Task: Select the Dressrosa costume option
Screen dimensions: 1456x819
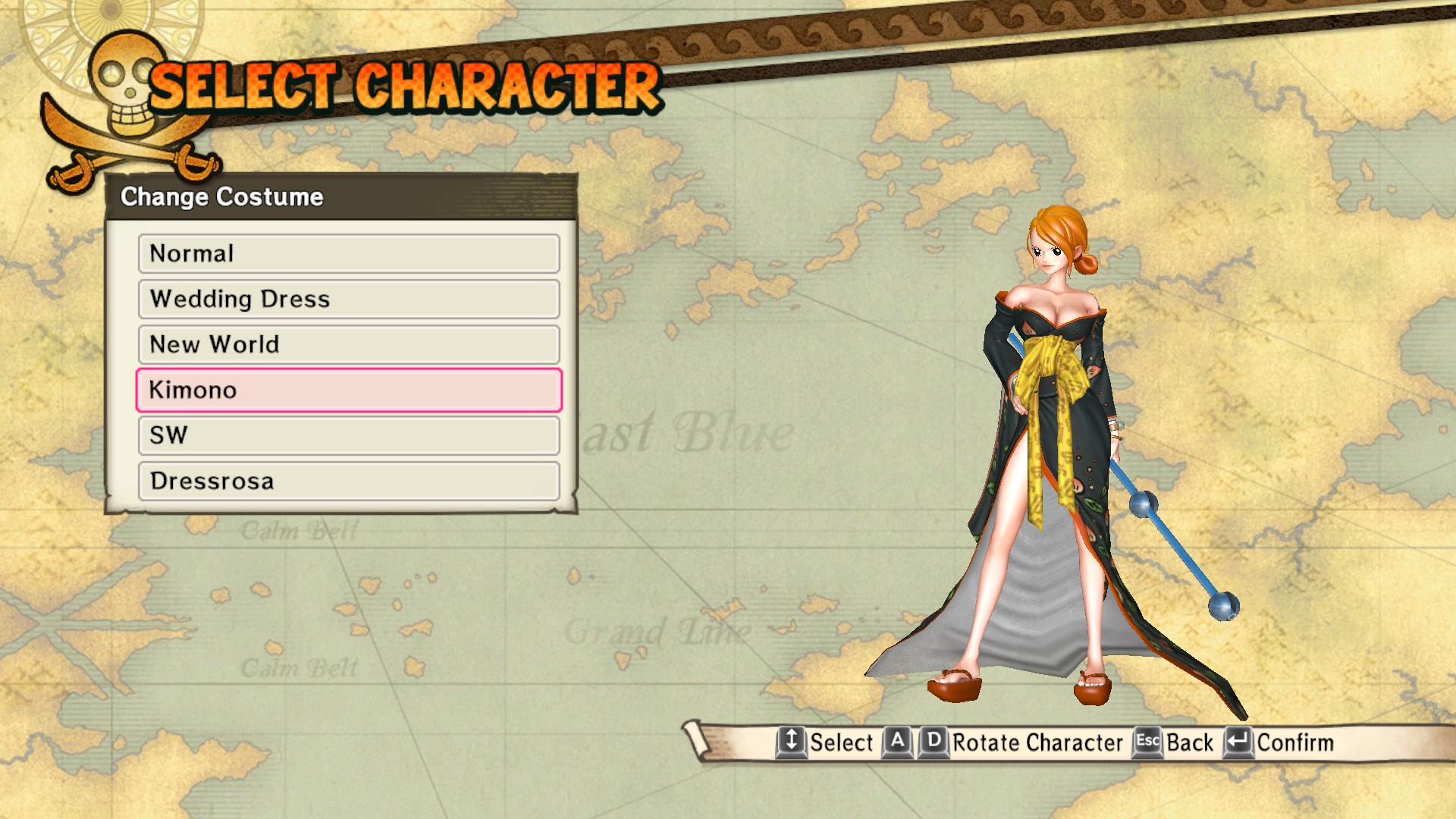Action: click(x=349, y=481)
